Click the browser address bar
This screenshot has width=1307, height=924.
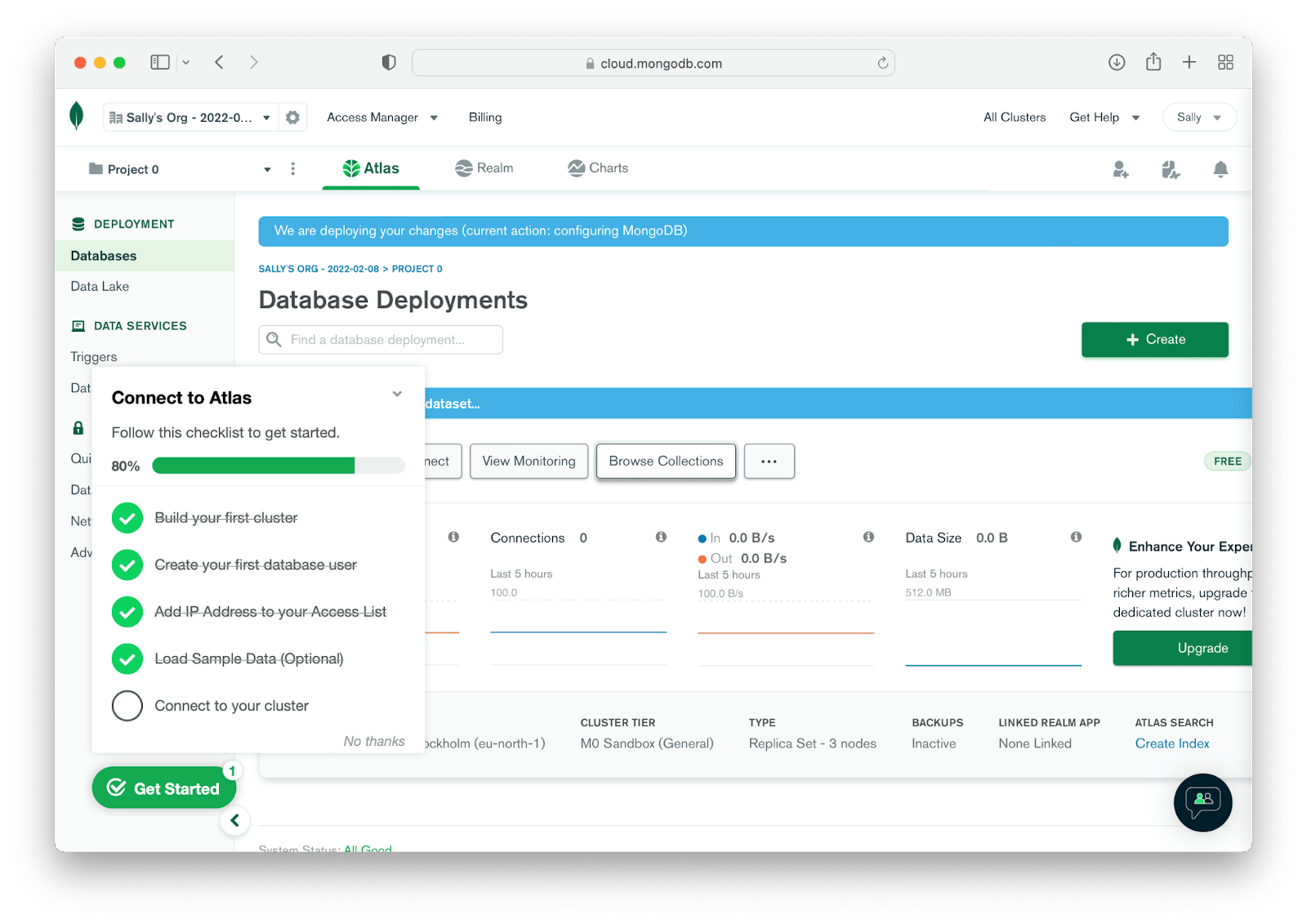[653, 63]
